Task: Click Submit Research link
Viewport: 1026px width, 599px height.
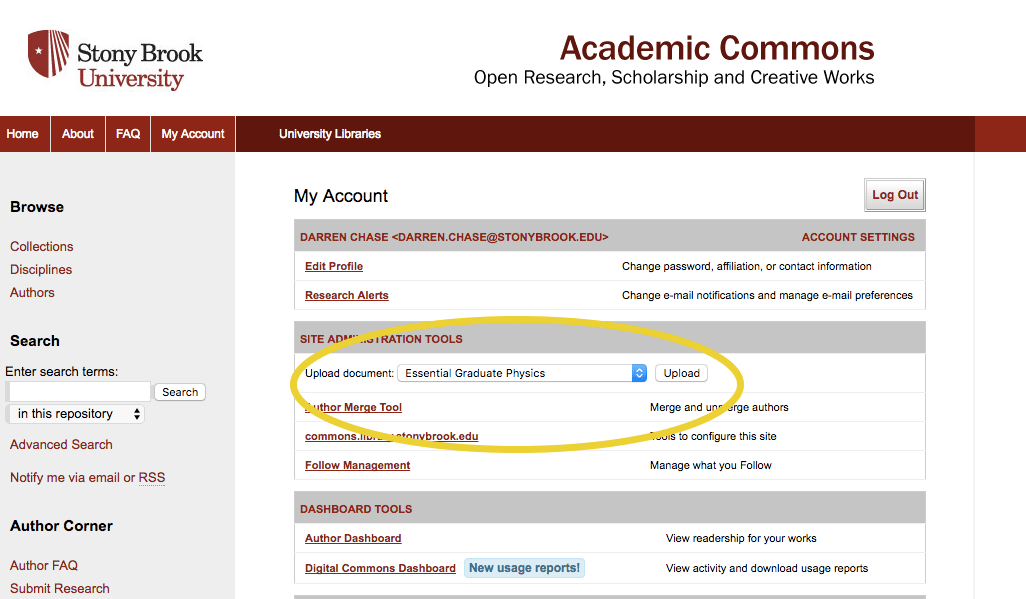Action: coord(60,589)
